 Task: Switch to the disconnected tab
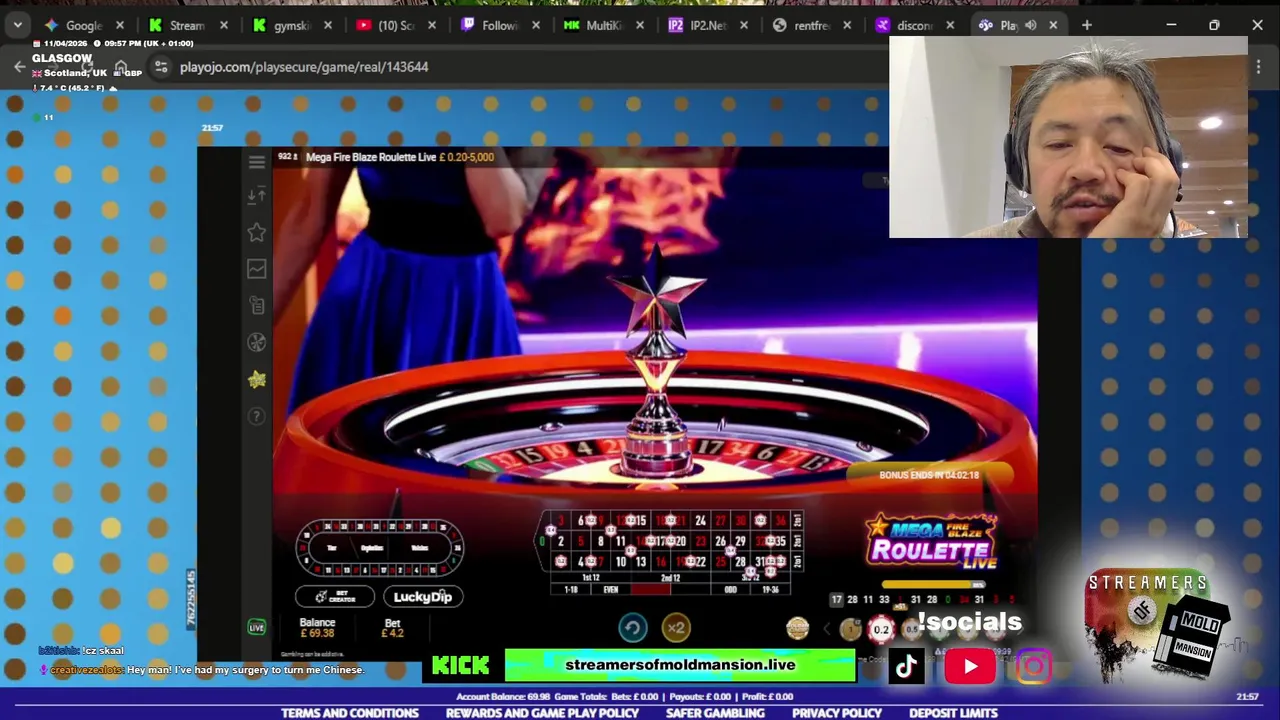click(x=916, y=25)
